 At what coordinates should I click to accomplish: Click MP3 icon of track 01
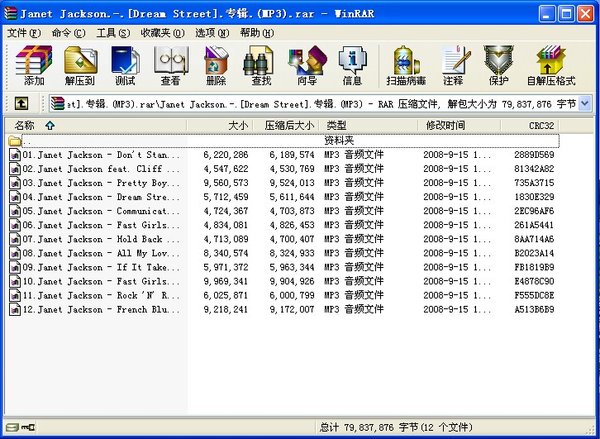pos(15,155)
